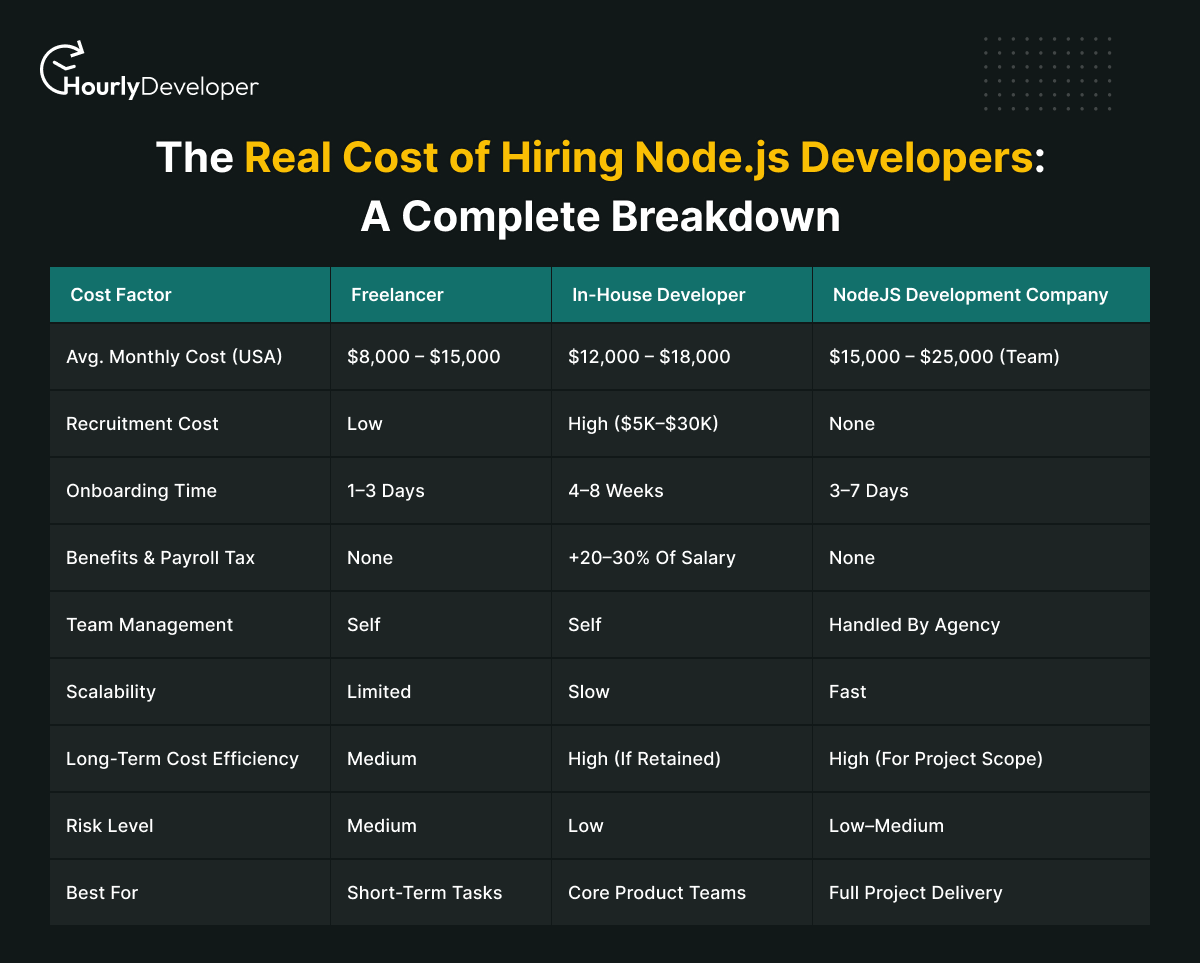Click 'Medium' in Long-Term Cost Efficiency row

[x=382, y=759]
